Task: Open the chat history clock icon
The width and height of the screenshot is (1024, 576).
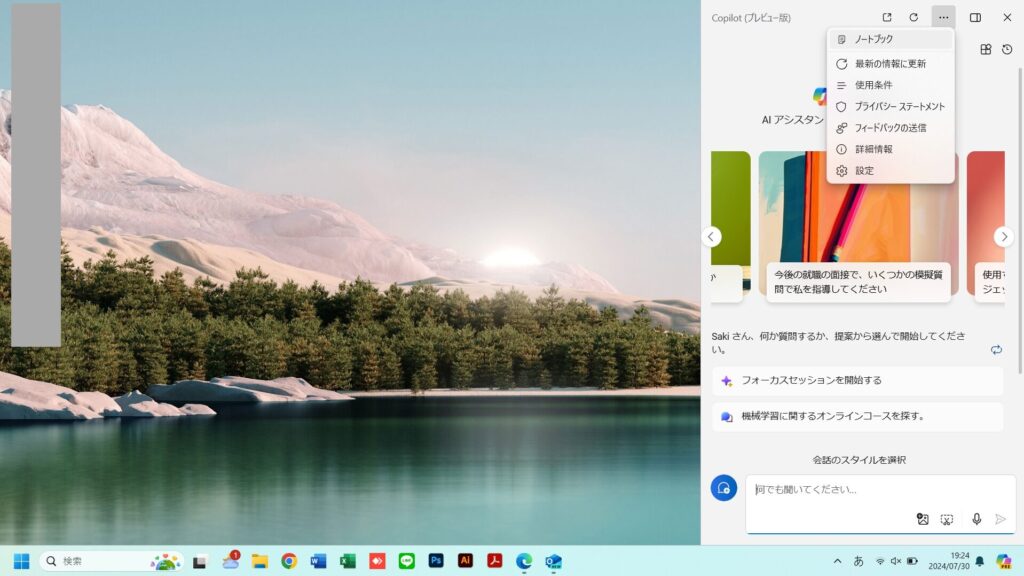Action: [x=1007, y=49]
